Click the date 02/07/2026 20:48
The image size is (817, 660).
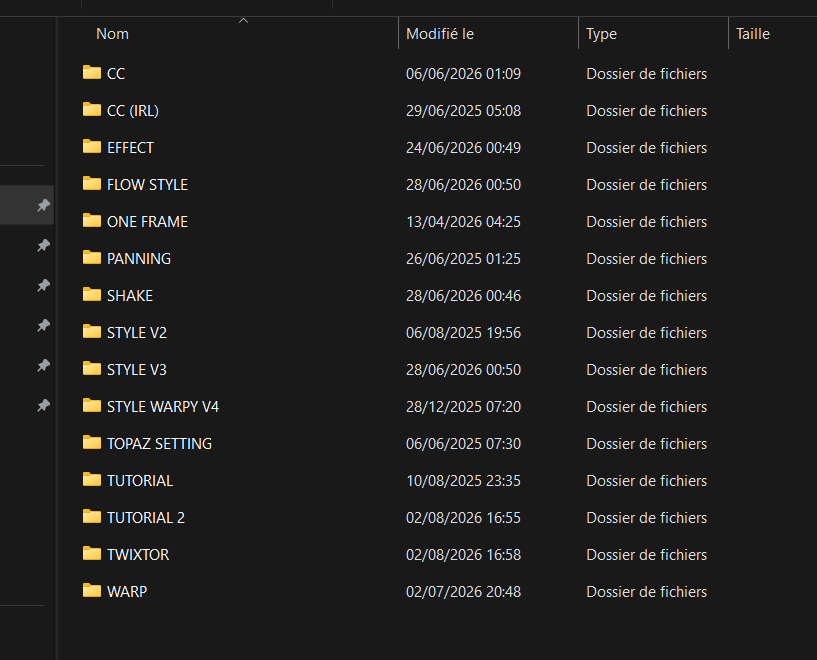point(463,591)
